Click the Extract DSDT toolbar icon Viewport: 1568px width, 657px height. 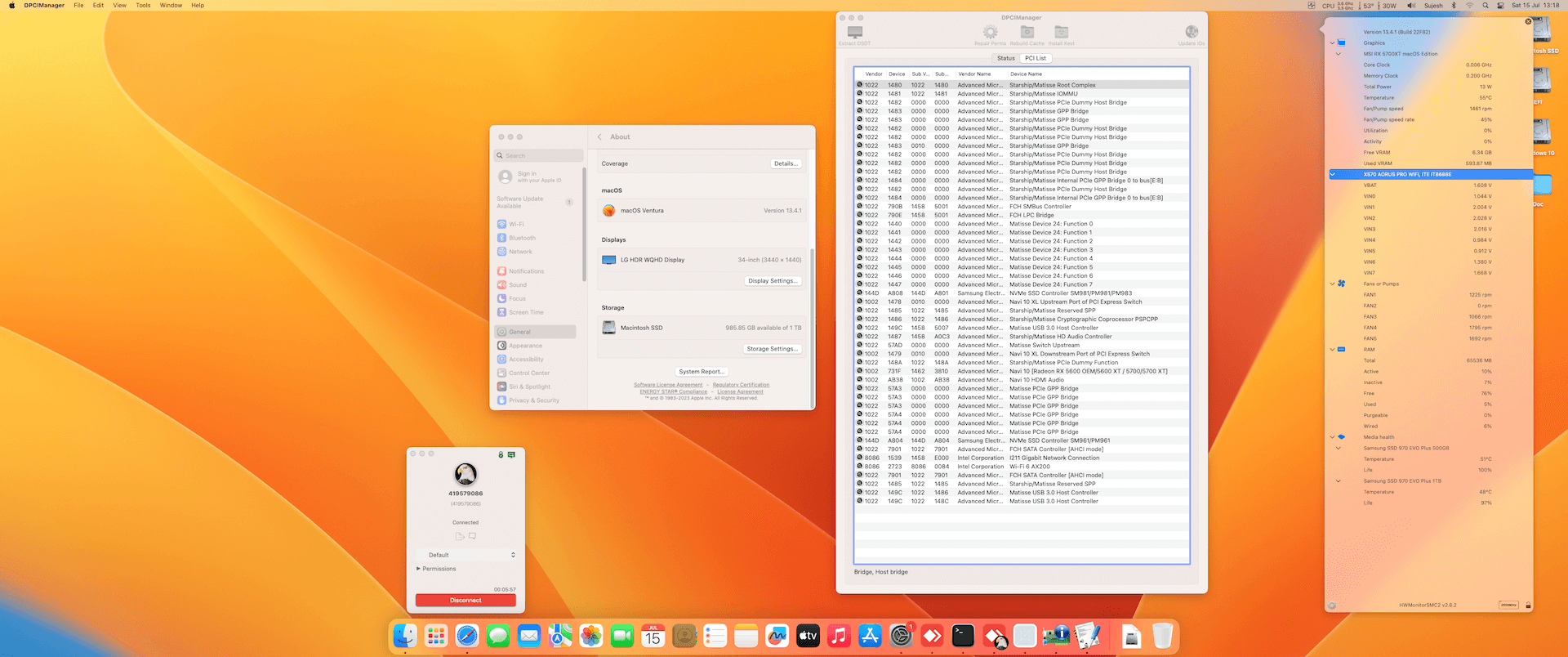tap(855, 32)
